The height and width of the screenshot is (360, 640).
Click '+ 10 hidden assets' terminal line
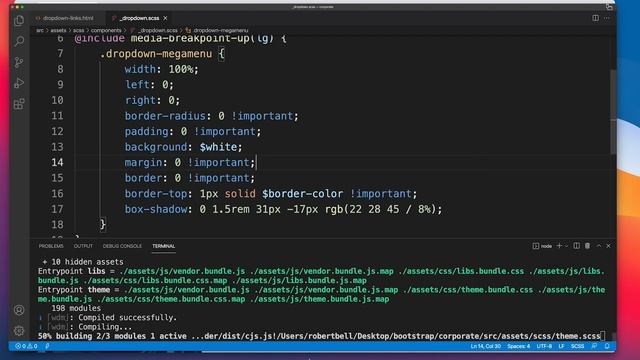pyautogui.click(x=83, y=262)
